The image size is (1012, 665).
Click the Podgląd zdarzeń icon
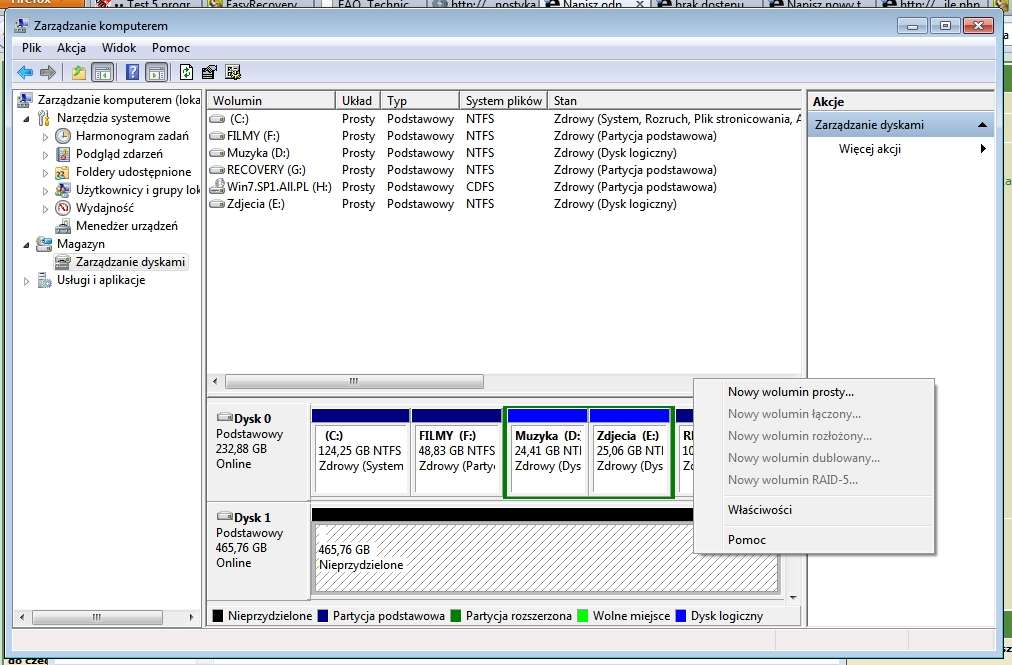63,154
